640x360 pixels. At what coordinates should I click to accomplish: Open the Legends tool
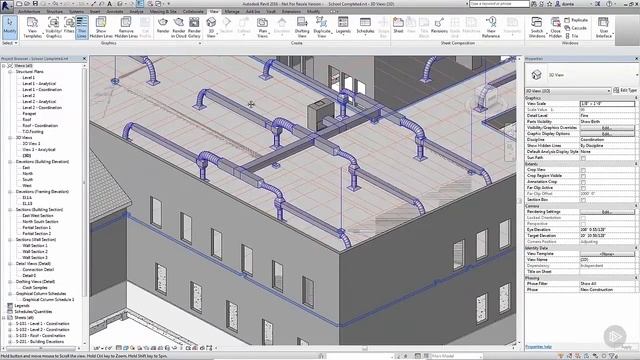click(343, 25)
